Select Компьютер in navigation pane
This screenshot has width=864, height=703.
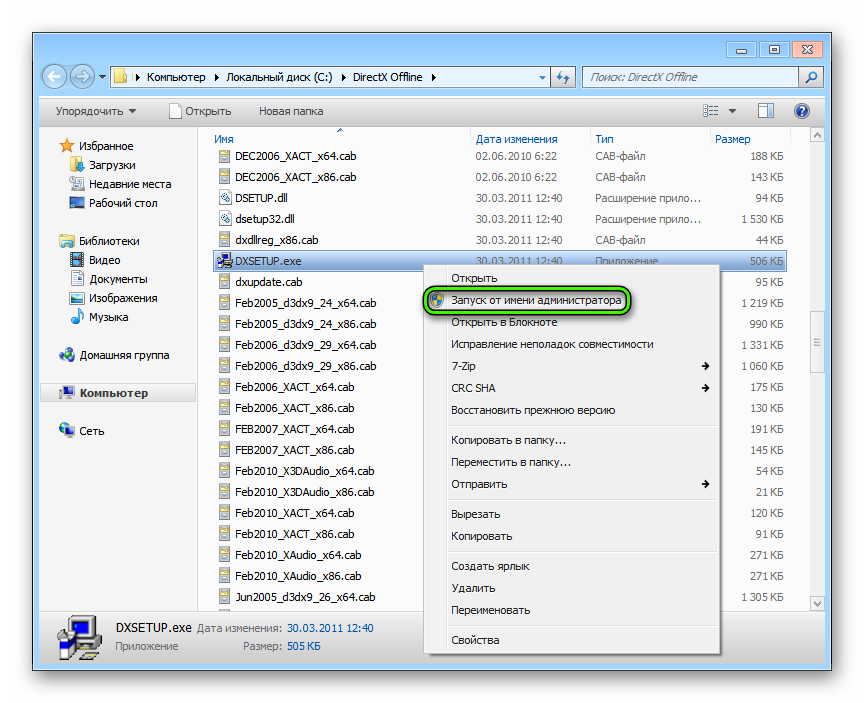118,393
